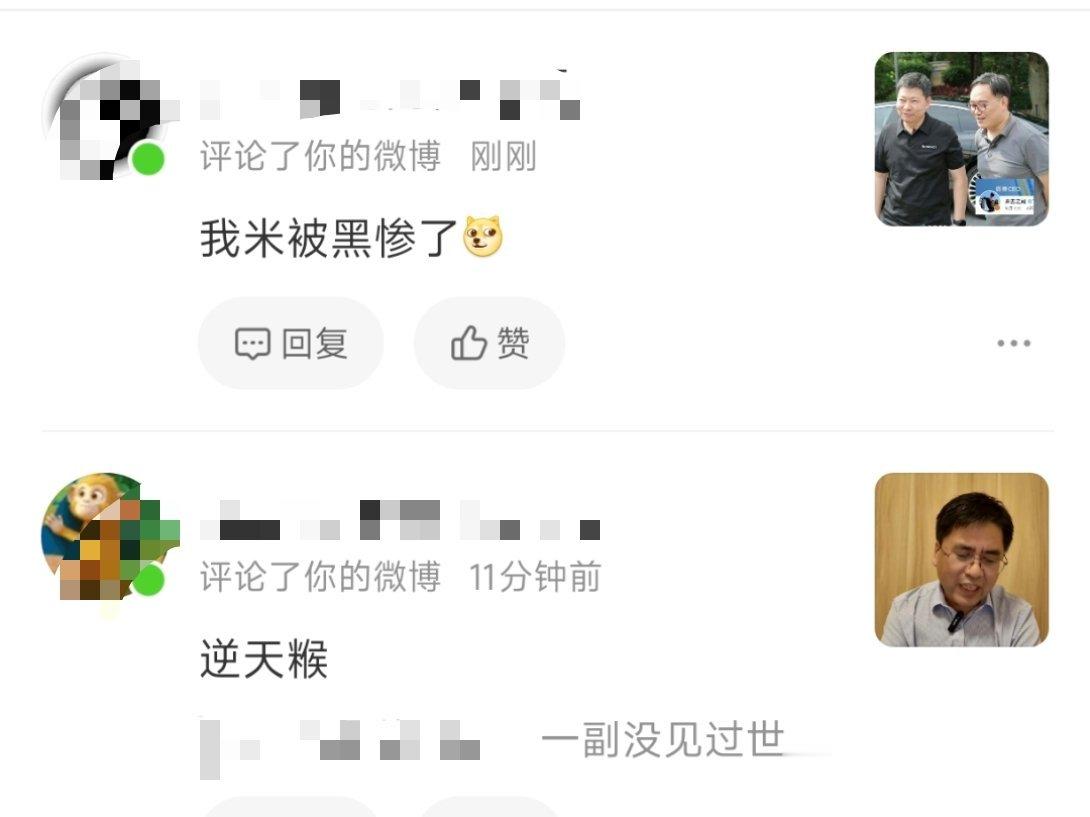Click the 赞 button label
1090x817 pixels.
coord(513,343)
